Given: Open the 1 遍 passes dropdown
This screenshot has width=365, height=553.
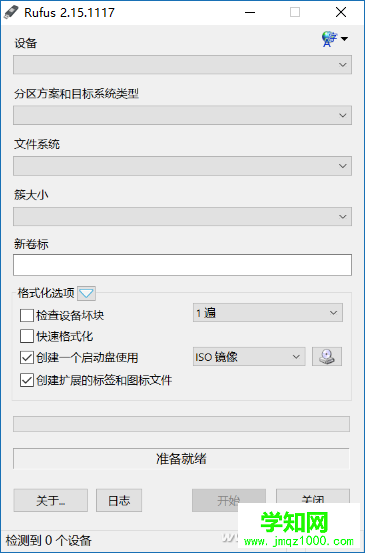Looking at the screenshot, I should click(x=268, y=312).
